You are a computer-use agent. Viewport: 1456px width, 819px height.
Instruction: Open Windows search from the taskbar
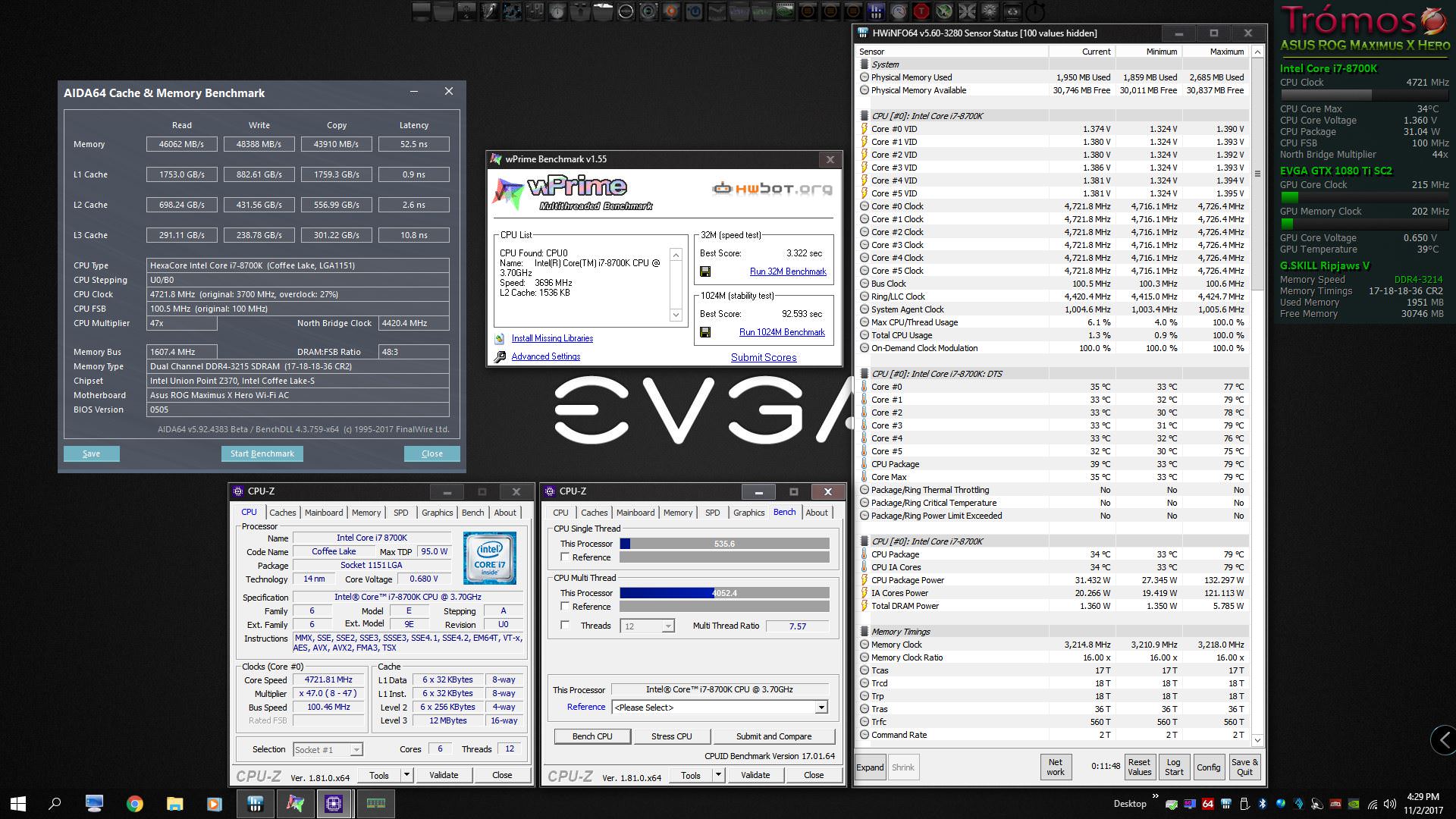click(x=55, y=803)
